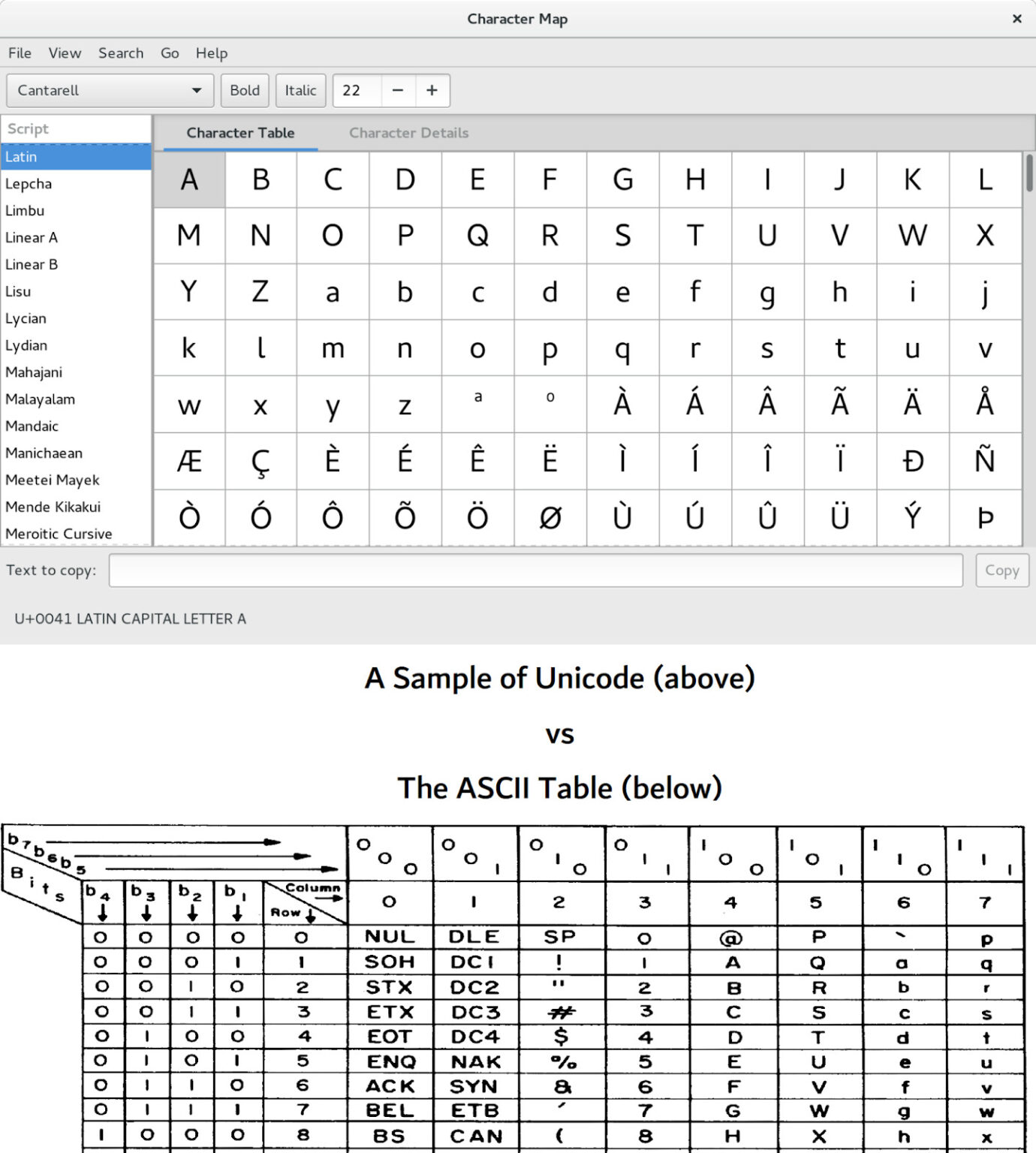Click inside the Text to copy field
Viewport: 1036px width, 1153px height.
point(536,570)
